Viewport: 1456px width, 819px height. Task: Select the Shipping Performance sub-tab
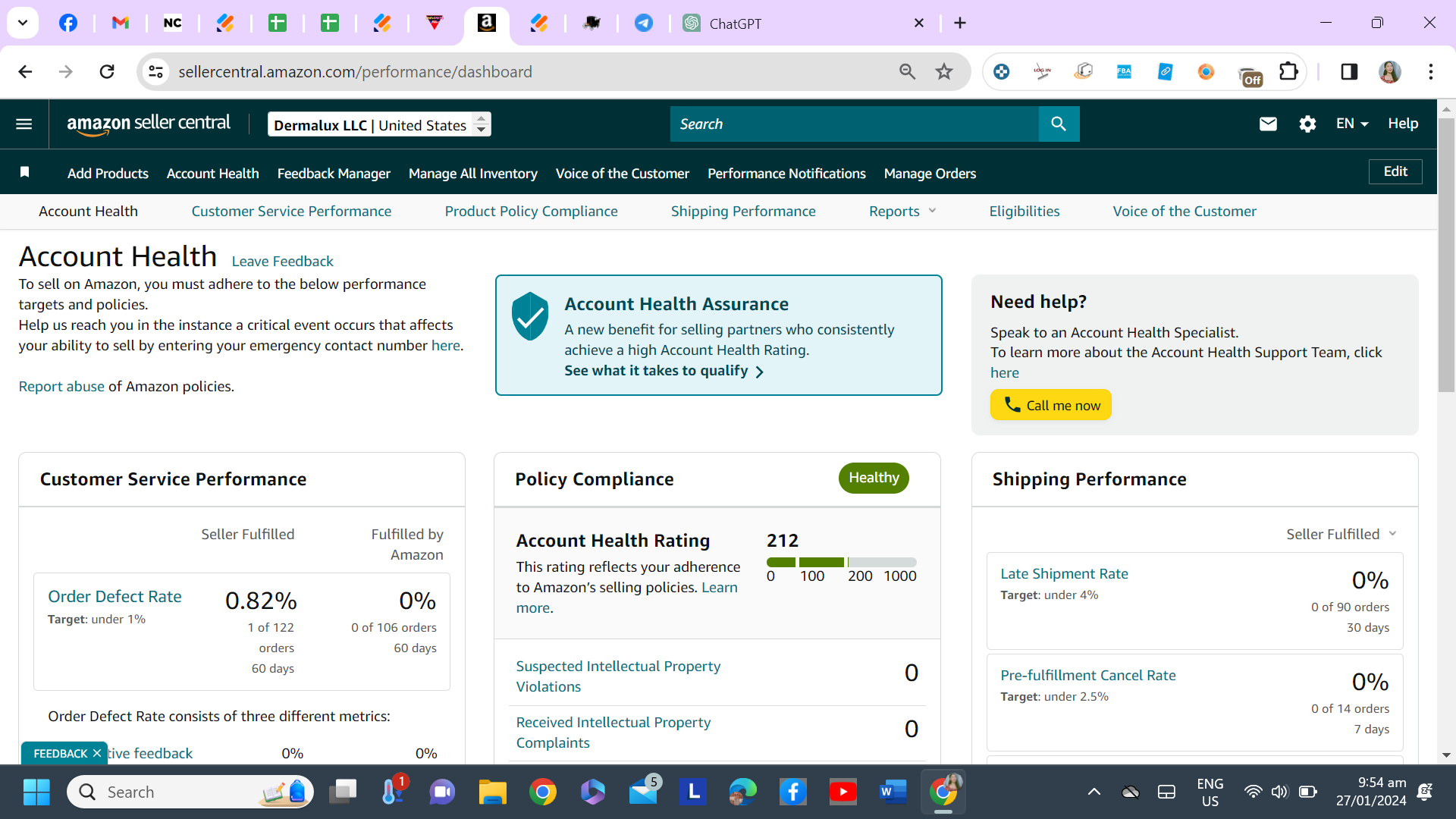(x=743, y=211)
